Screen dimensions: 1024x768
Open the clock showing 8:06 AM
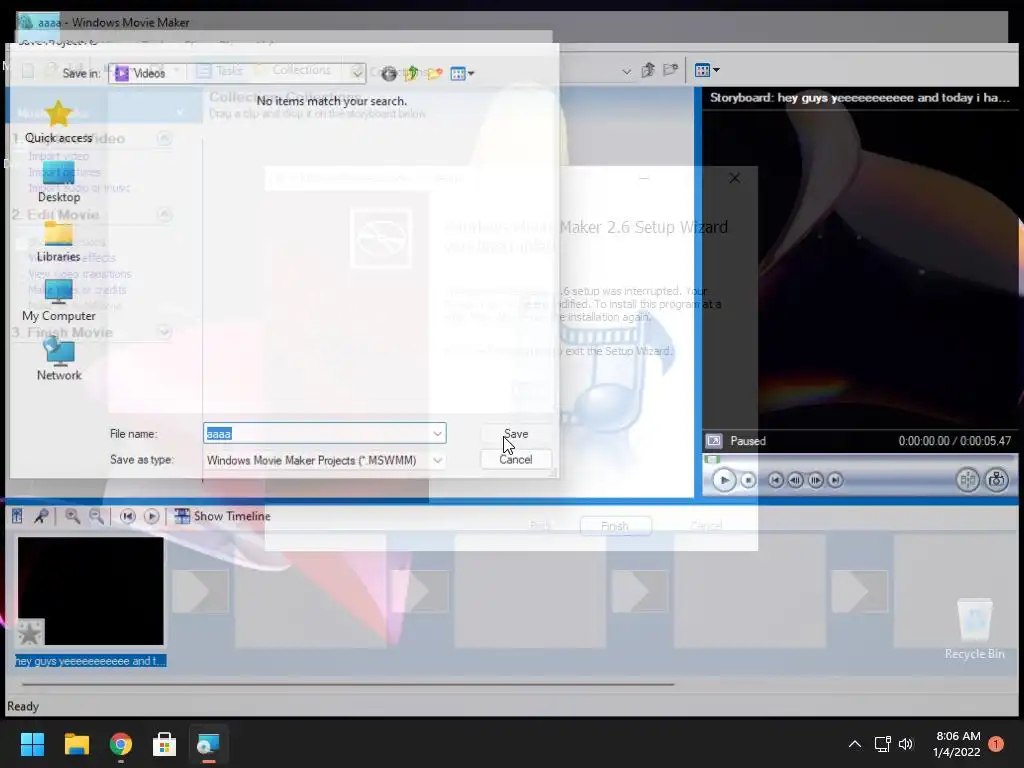coord(957,744)
